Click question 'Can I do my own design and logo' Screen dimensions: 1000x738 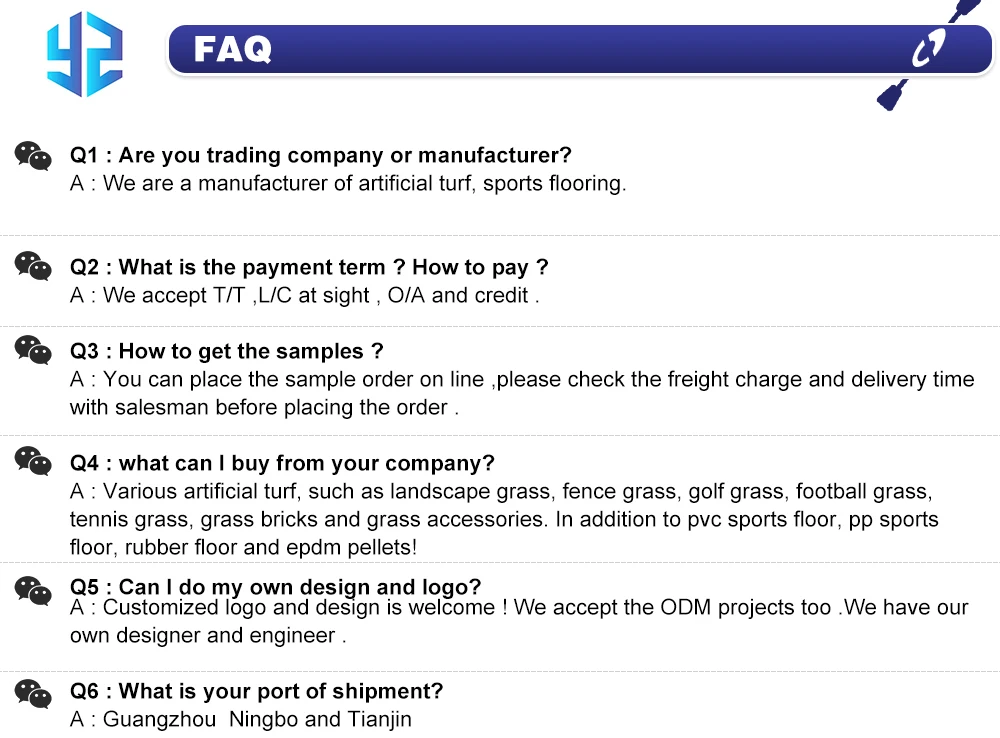275,587
